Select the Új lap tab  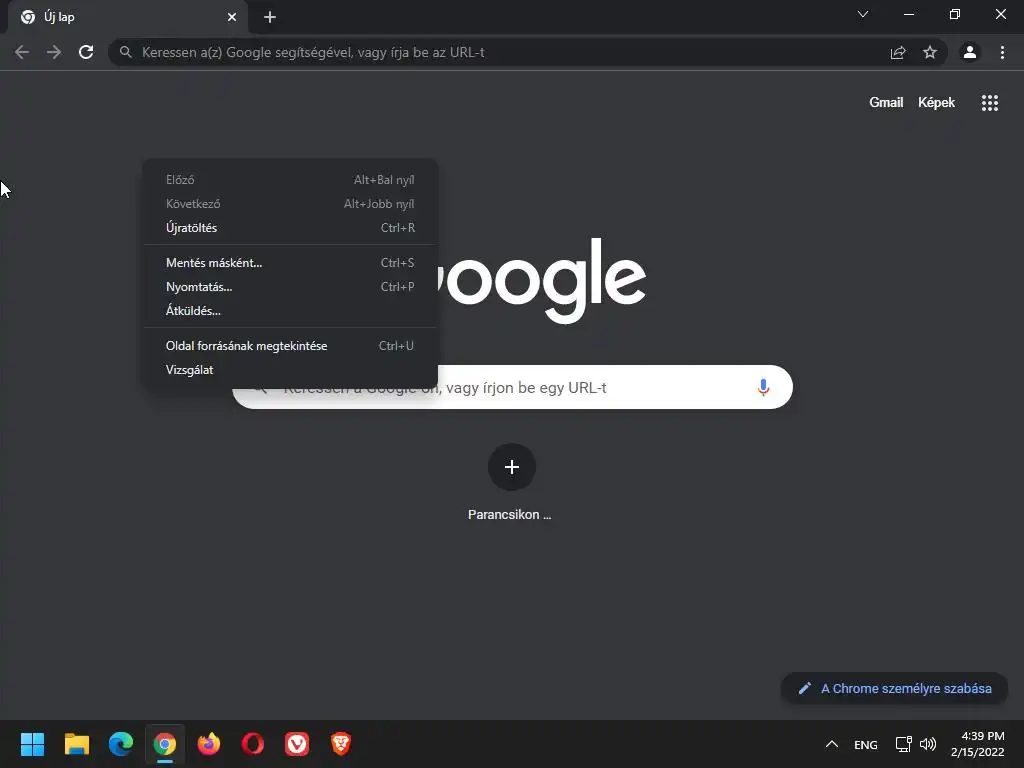click(128, 17)
